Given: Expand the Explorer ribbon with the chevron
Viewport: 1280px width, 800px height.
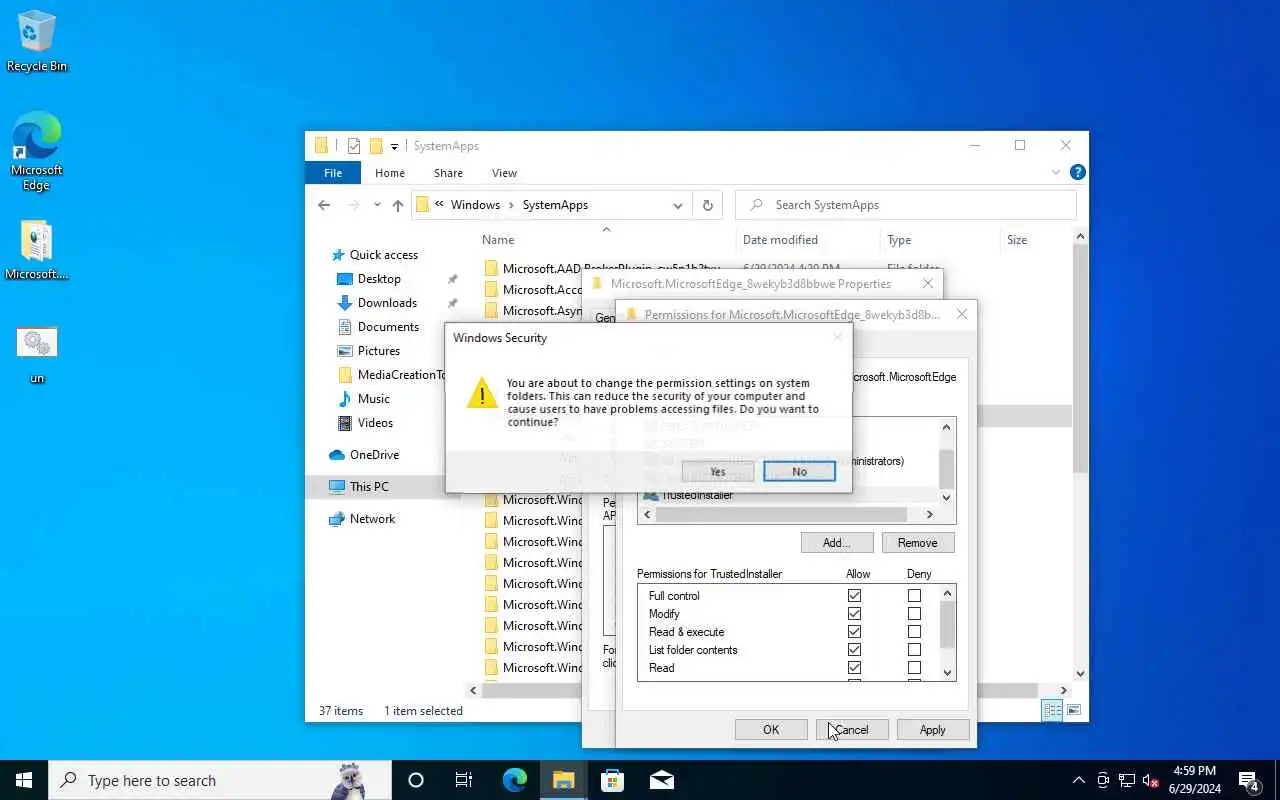Looking at the screenshot, I should [1055, 172].
